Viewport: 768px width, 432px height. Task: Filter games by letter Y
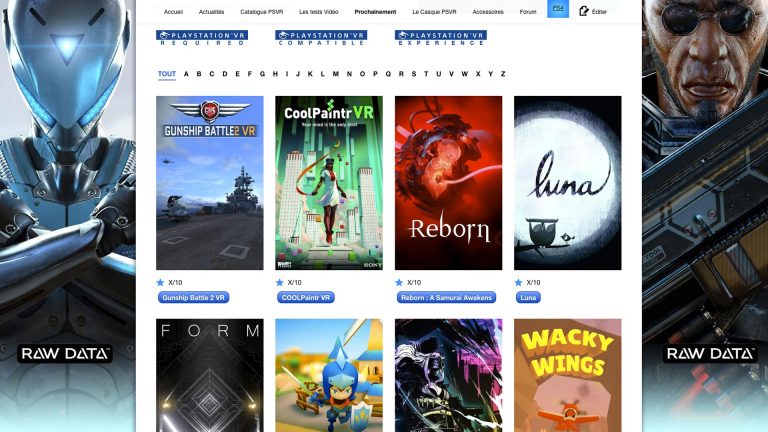490,74
